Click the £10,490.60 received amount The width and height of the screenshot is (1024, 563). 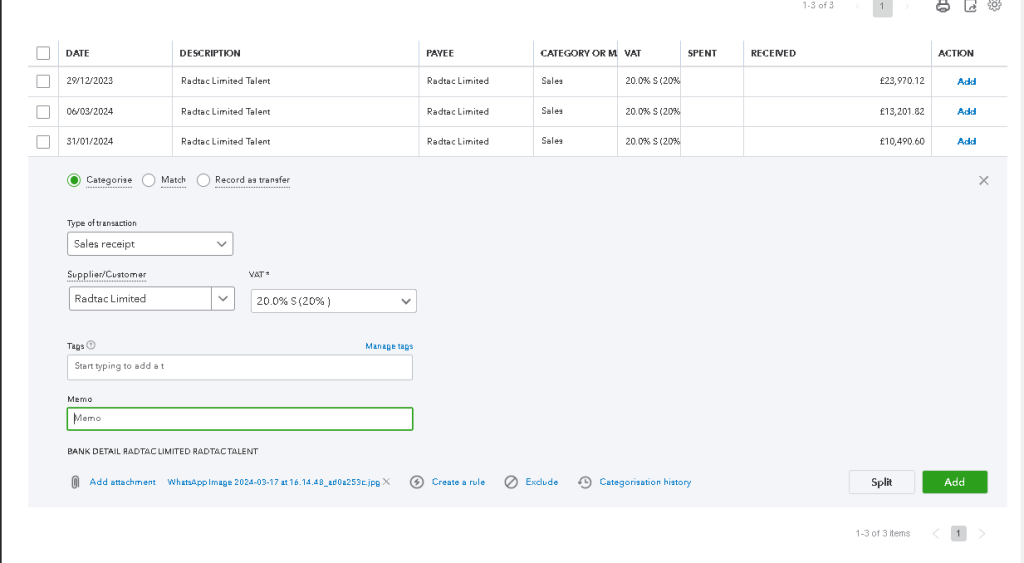tap(902, 142)
